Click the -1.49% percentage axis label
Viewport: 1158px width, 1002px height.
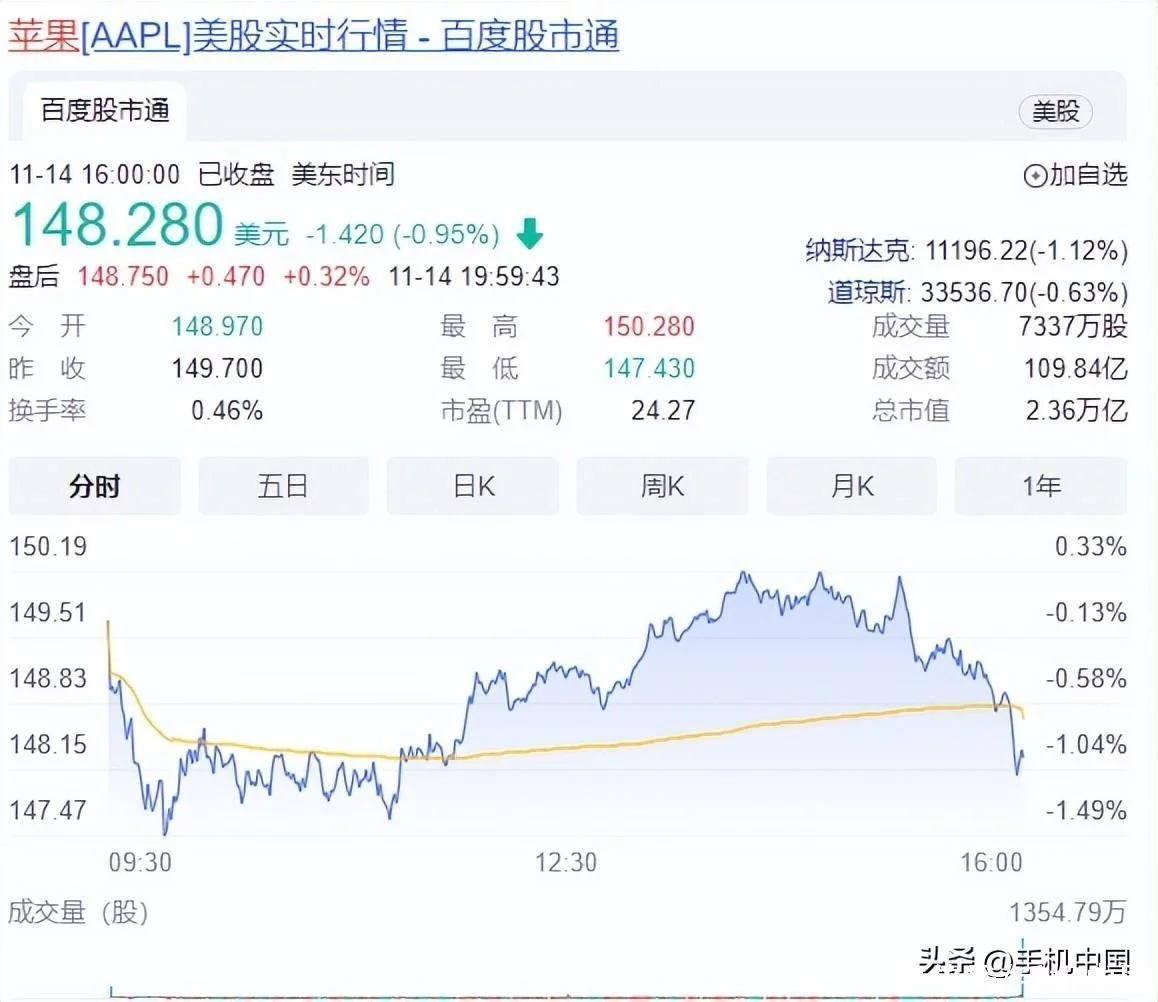pyautogui.click(x=1086, y=811)
